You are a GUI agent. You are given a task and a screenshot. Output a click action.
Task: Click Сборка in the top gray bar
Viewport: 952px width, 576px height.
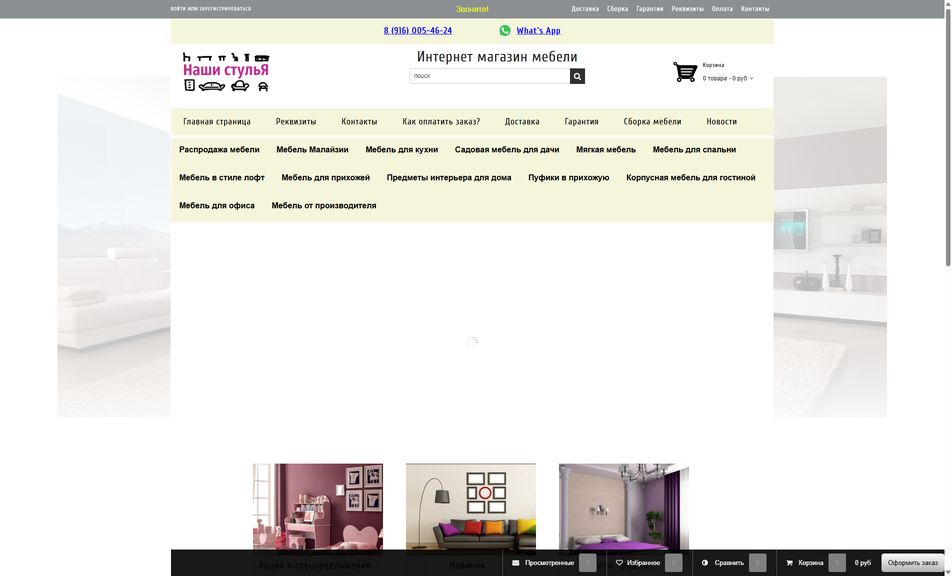click(x=617, y=9)
